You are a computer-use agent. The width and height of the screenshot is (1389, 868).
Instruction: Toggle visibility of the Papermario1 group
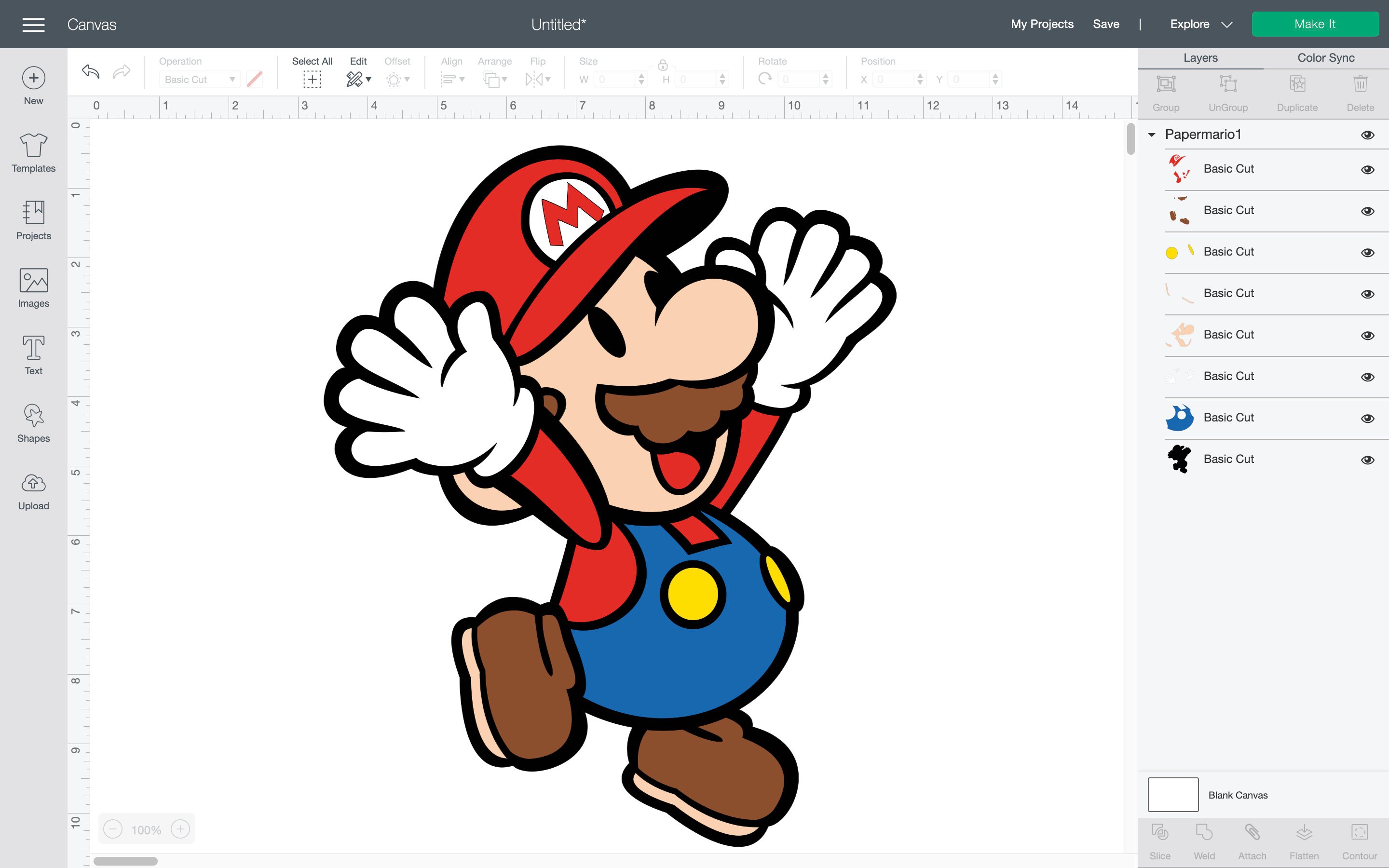point(1368,135)
